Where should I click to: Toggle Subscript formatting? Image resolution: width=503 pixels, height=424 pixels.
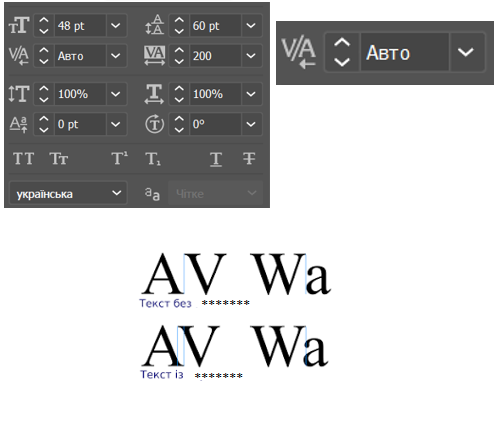(153, 159)
